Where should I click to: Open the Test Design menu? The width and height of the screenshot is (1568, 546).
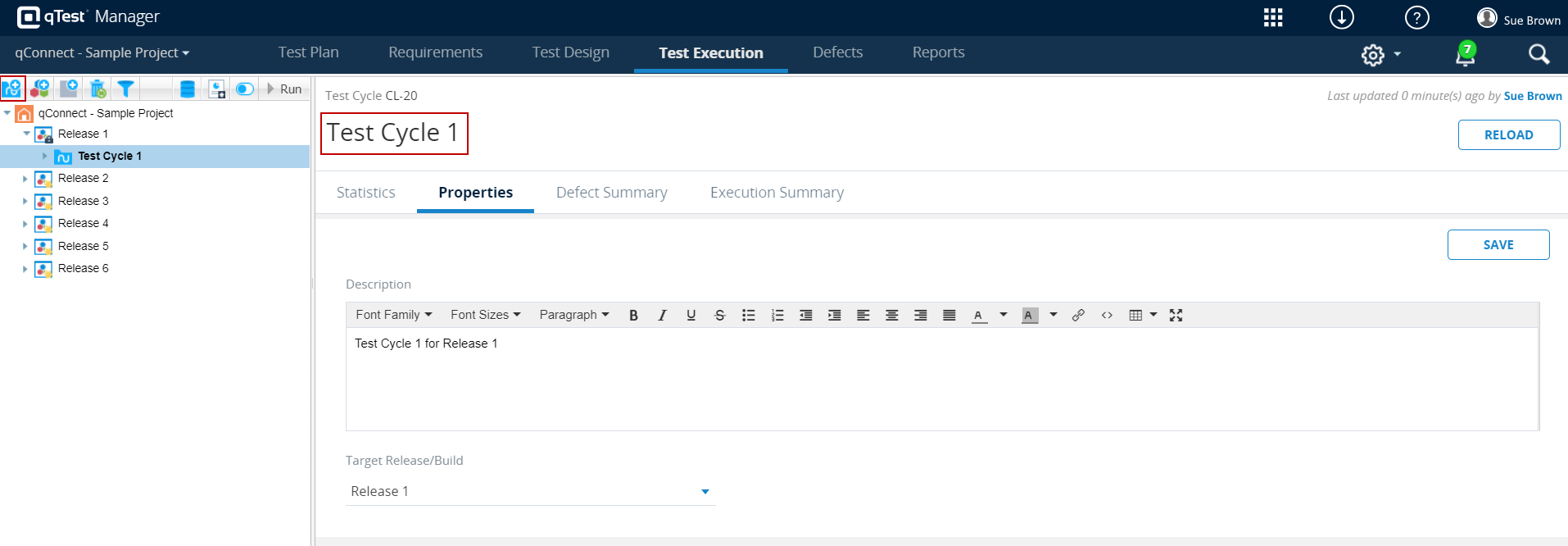click(570, 52)
